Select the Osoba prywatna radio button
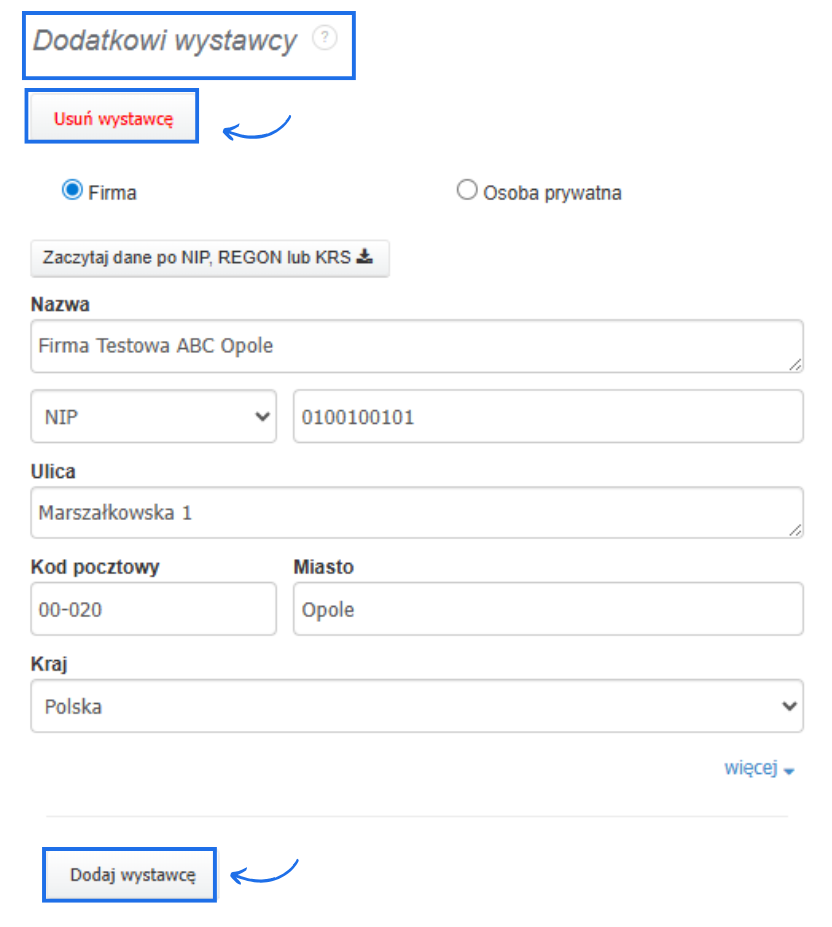 point(466,190)
